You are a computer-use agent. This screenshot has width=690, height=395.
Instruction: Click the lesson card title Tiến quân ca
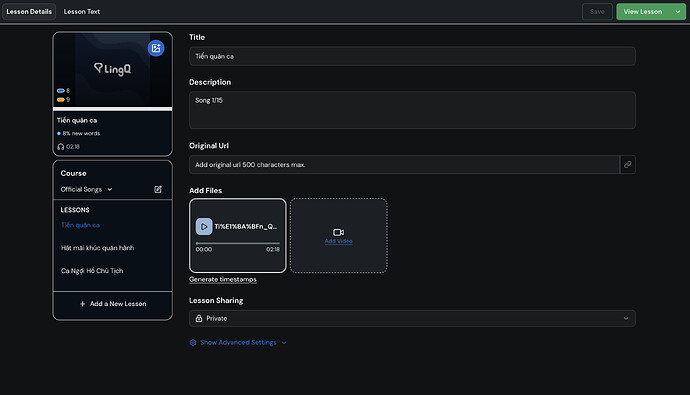tap(77, 120)
